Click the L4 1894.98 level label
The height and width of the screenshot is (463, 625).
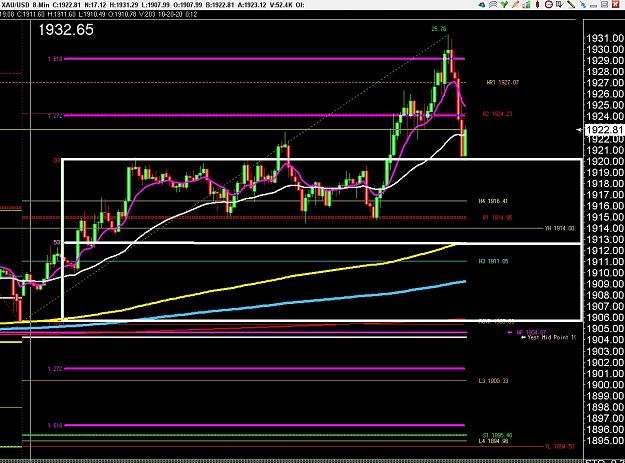click(493, 441)
